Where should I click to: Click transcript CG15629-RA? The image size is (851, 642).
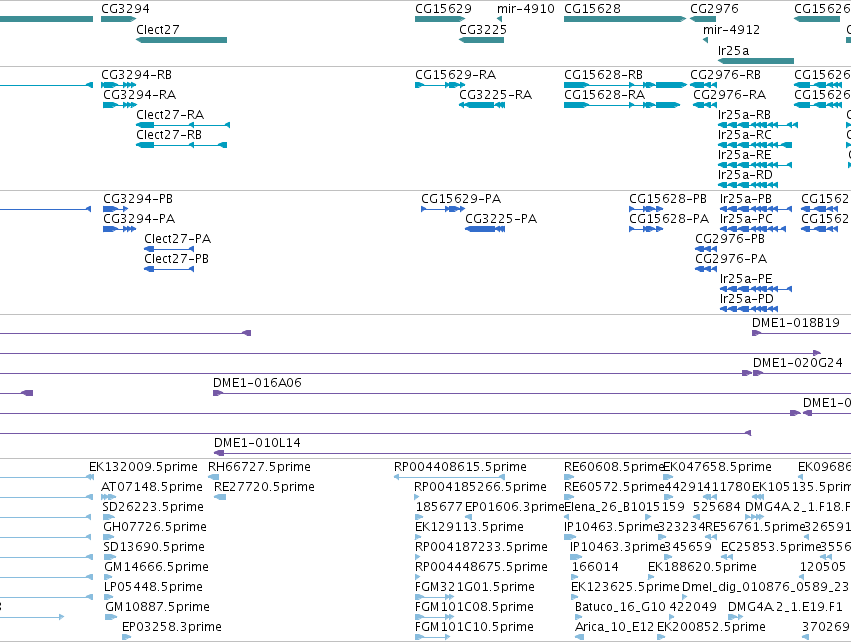440,85
